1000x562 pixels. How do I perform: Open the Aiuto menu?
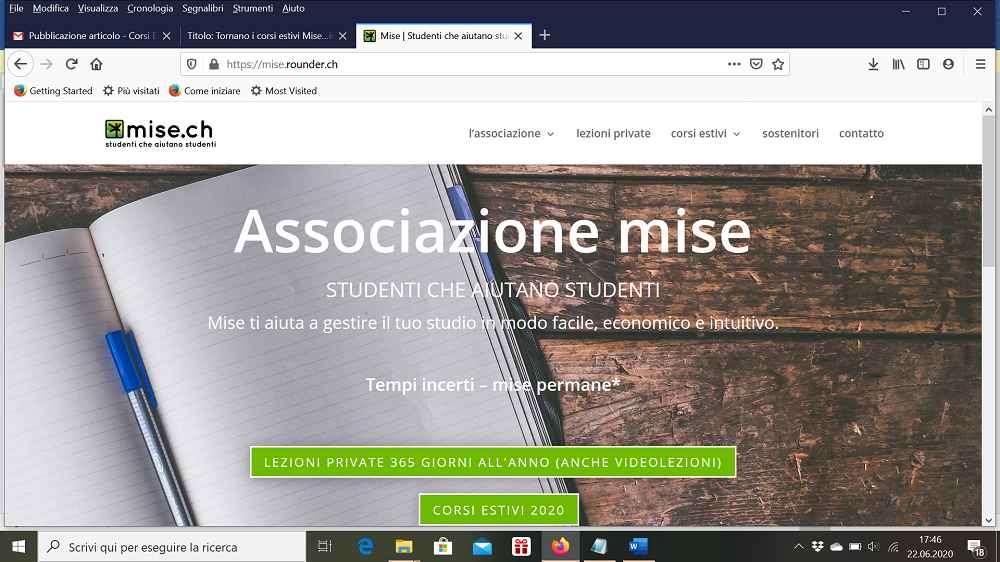click(x=293, y=8)
